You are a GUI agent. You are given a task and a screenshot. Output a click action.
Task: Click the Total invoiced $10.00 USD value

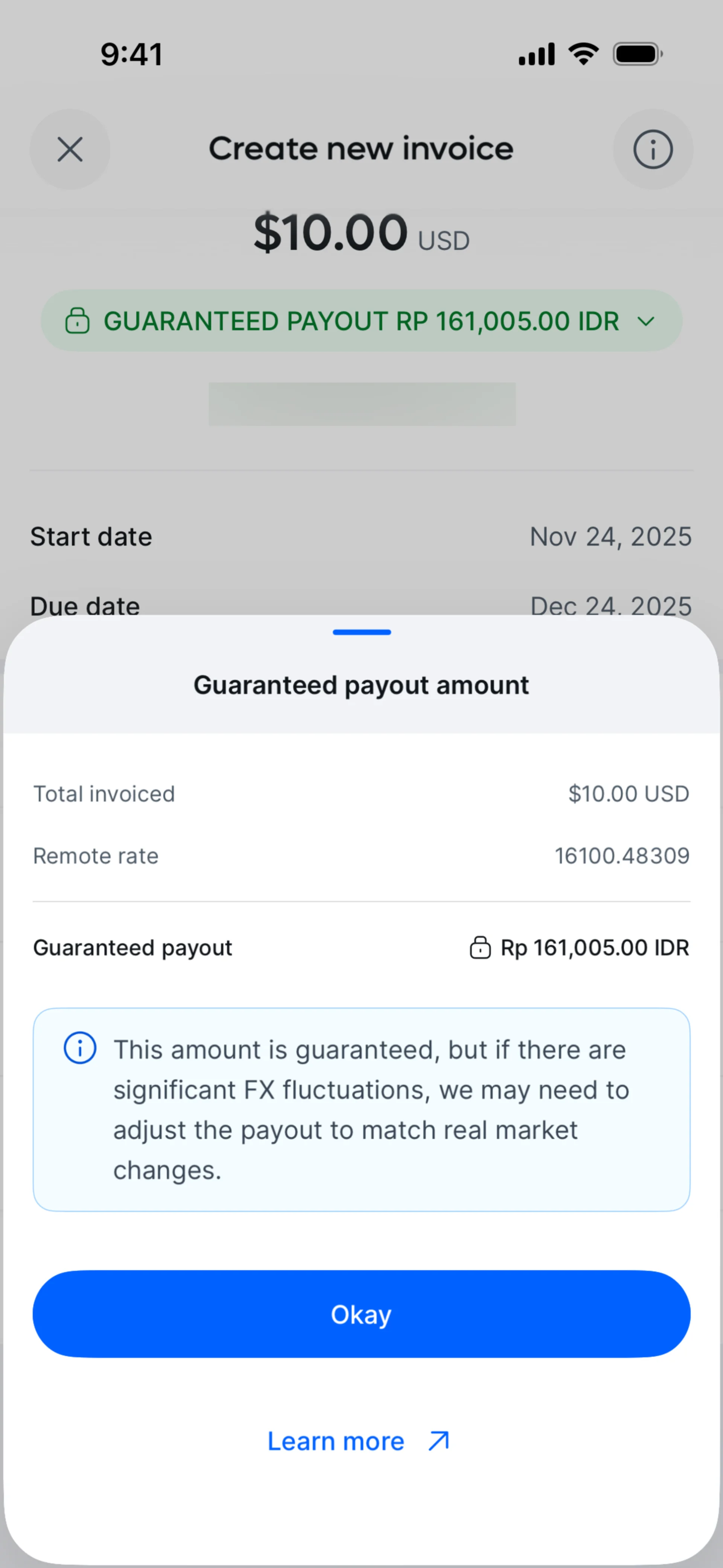pyautogui.click(x=628, y=794)
